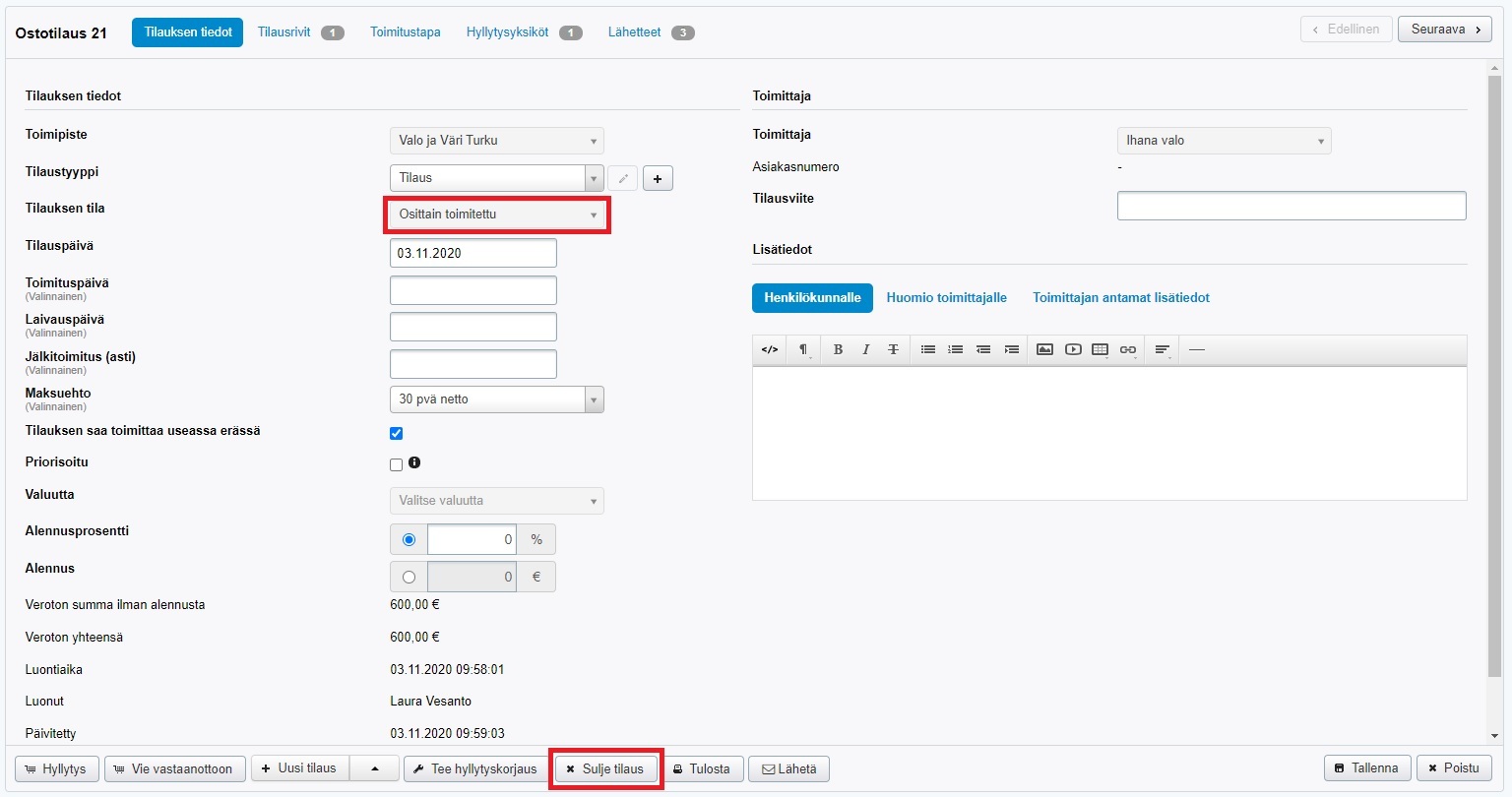The width and height of the screenshot is (1512, 797).
Task: Insert a table in the notes editor
Action: [x=1101, y=349]
